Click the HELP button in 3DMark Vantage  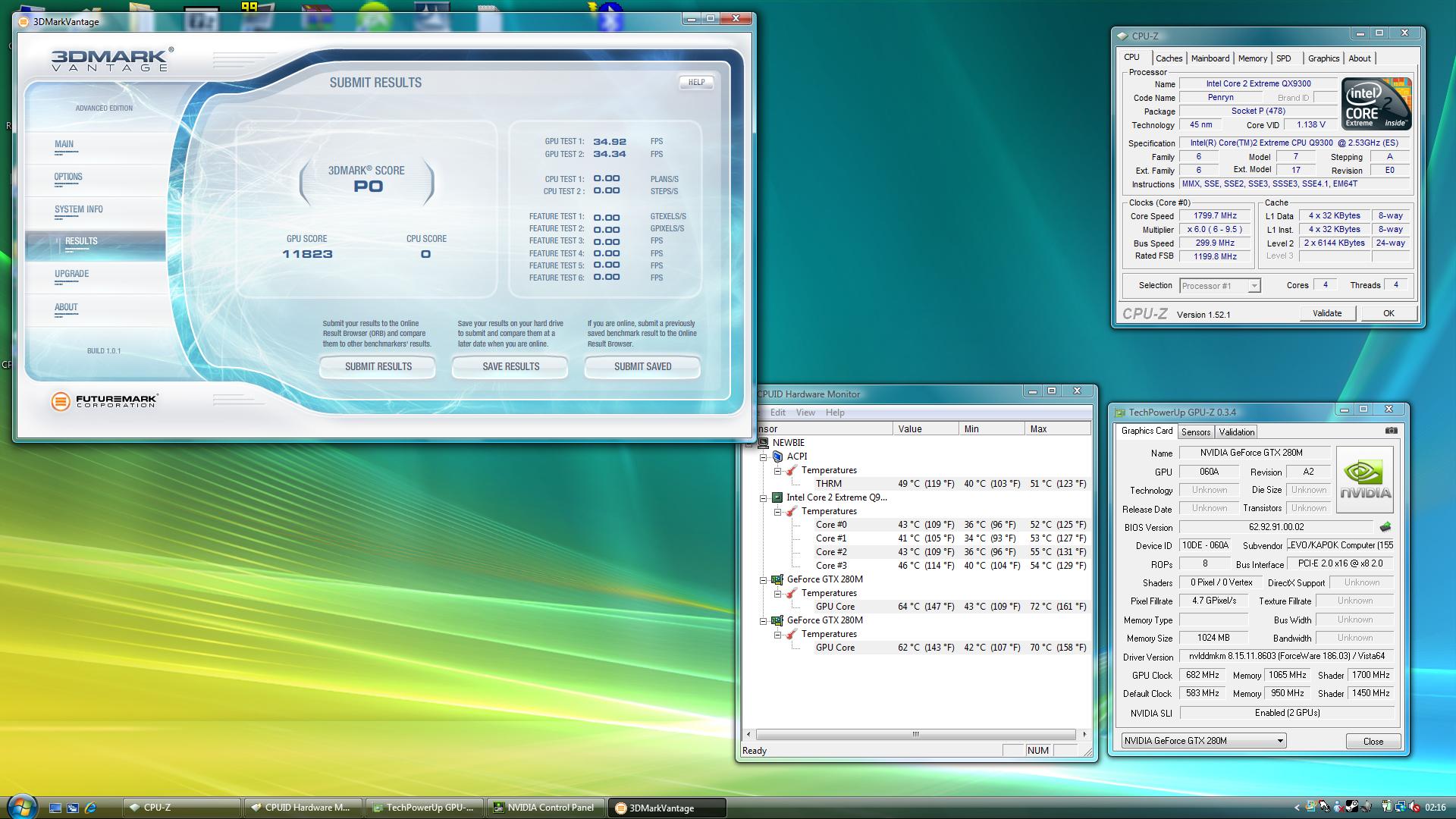point(696,82)
